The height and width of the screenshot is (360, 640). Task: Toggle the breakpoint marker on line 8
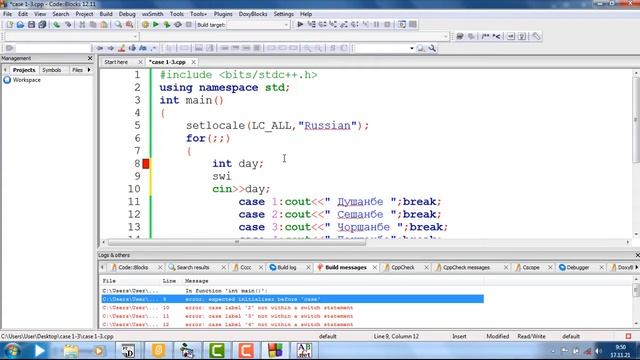(146, 164)
